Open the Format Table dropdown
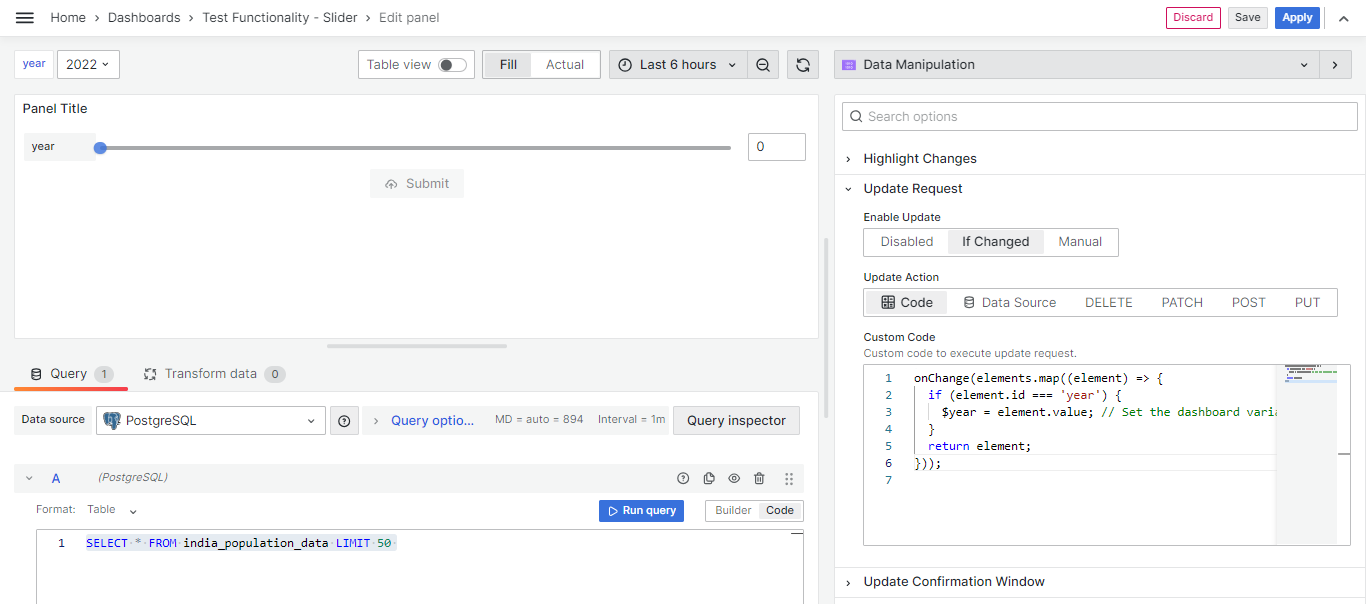This screenshot has height=604, width=1366. [x=112, y=510]
